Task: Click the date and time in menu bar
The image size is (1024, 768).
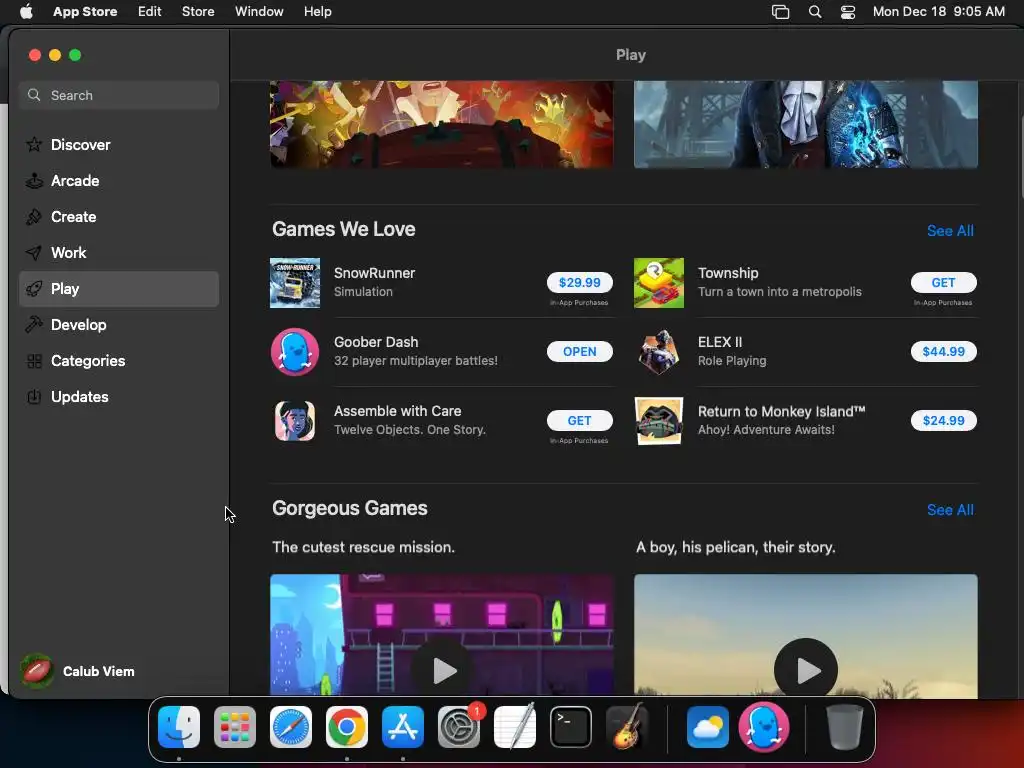Action: pos(938,12)
